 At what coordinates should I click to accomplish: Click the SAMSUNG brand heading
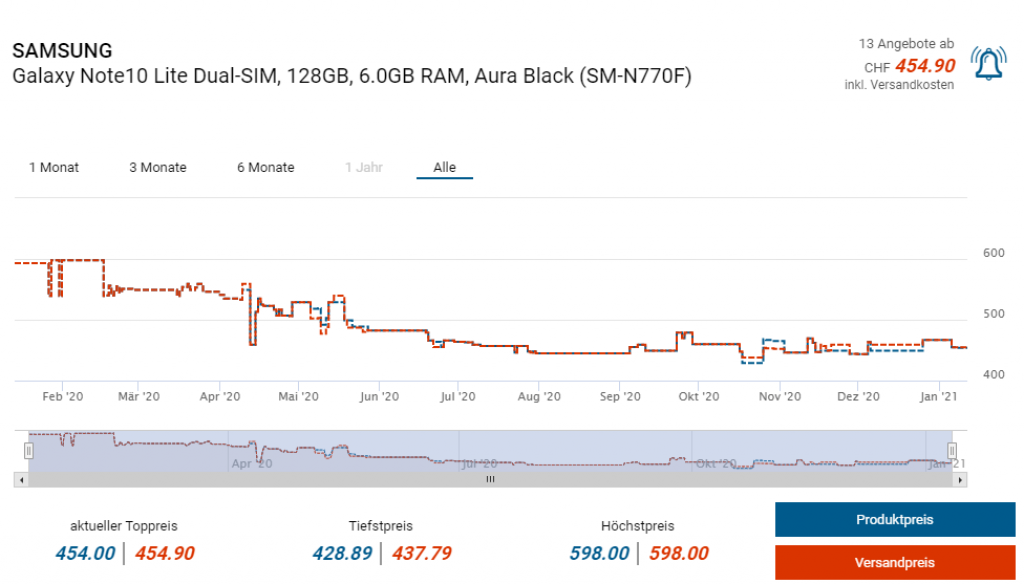click(x=62, y=51)
